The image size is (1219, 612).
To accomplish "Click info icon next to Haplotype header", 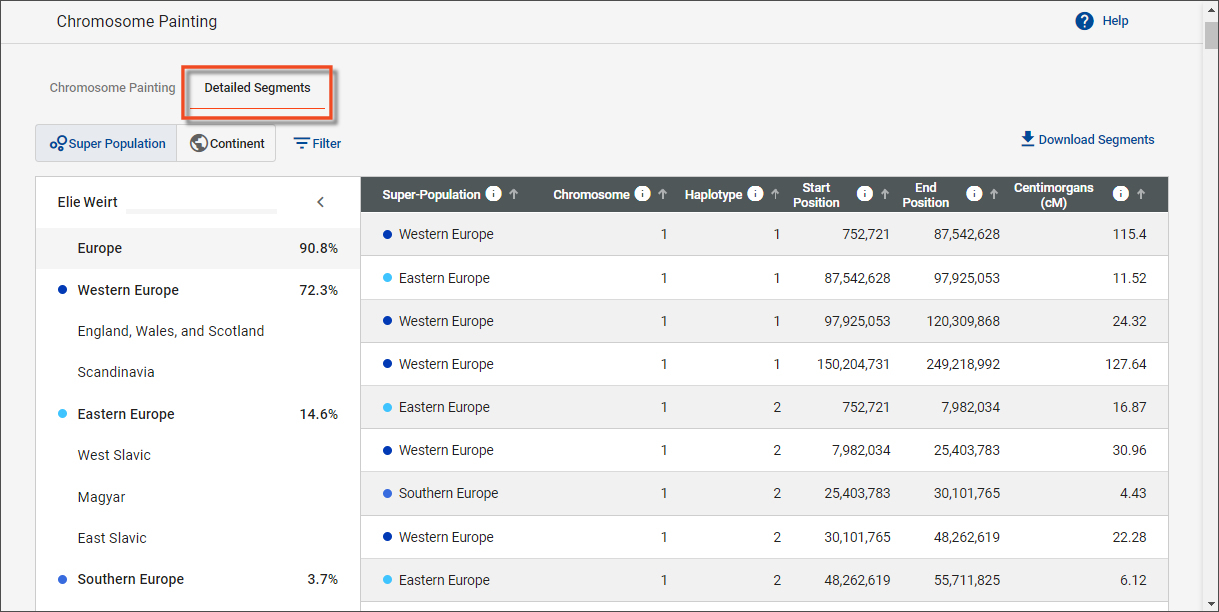I will point(755,194).
